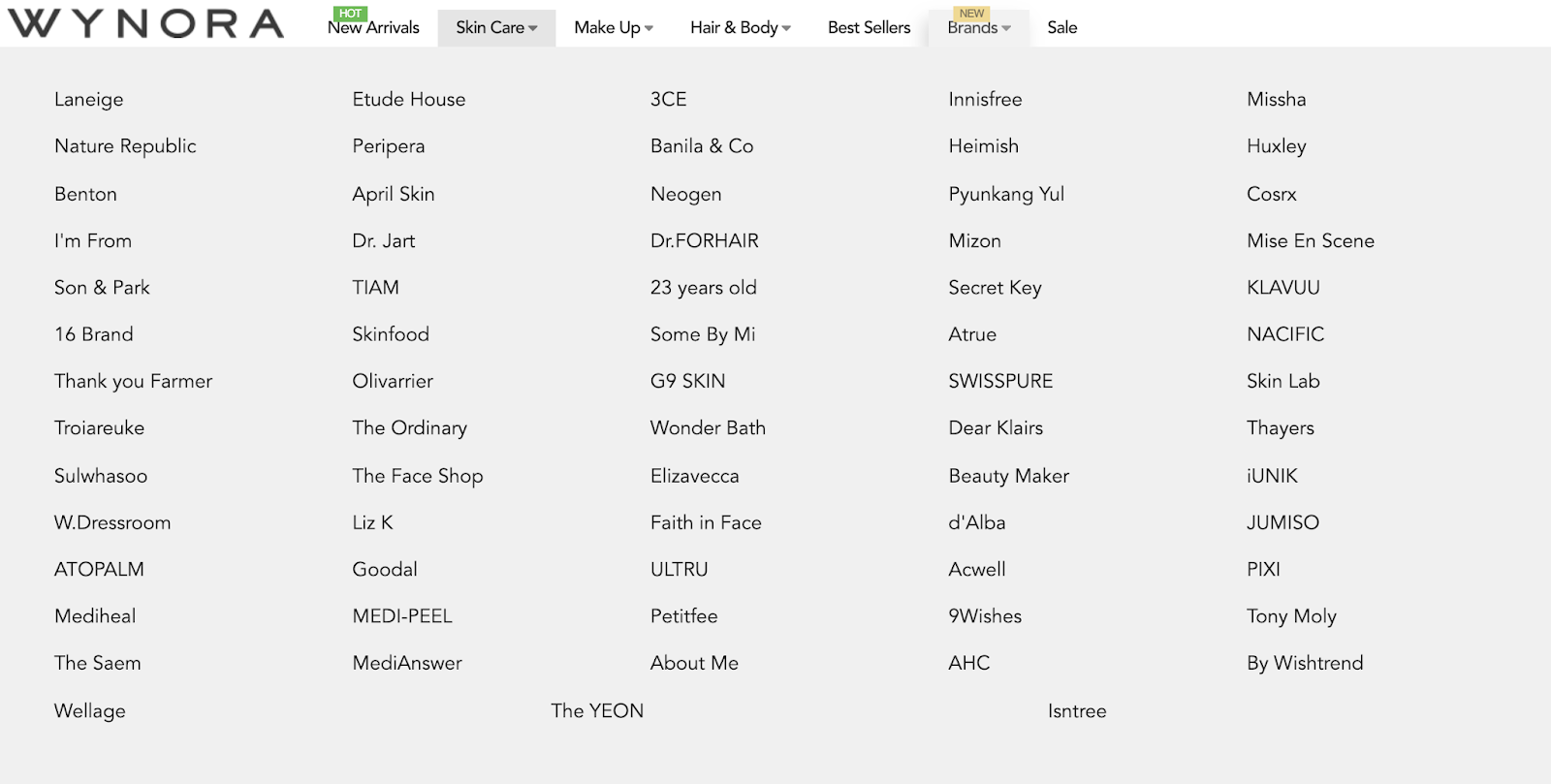This screenshot has height=784, width=1551.
Task: Select the Pyunkang Yul brand
Action: (x=1006, y=194)
